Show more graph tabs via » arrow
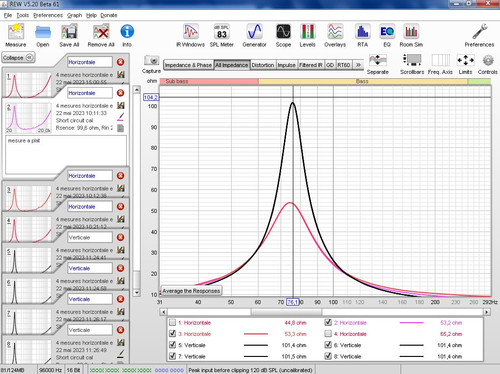The height and width of the screenshot is (374, 500). (x=358, y=65)
